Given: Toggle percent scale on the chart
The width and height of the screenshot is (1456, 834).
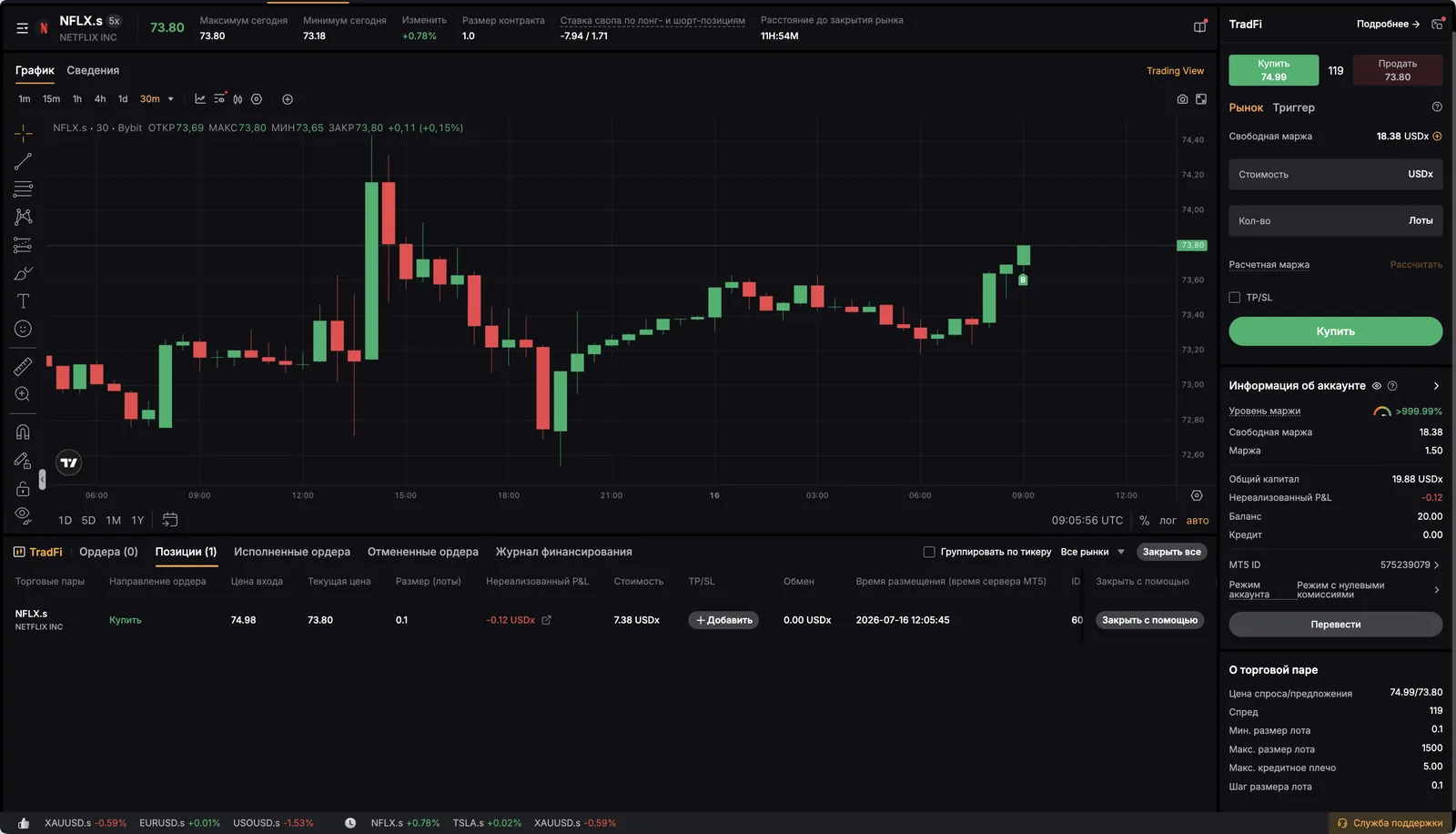Looking at the screenshot, I should 1144,521.
